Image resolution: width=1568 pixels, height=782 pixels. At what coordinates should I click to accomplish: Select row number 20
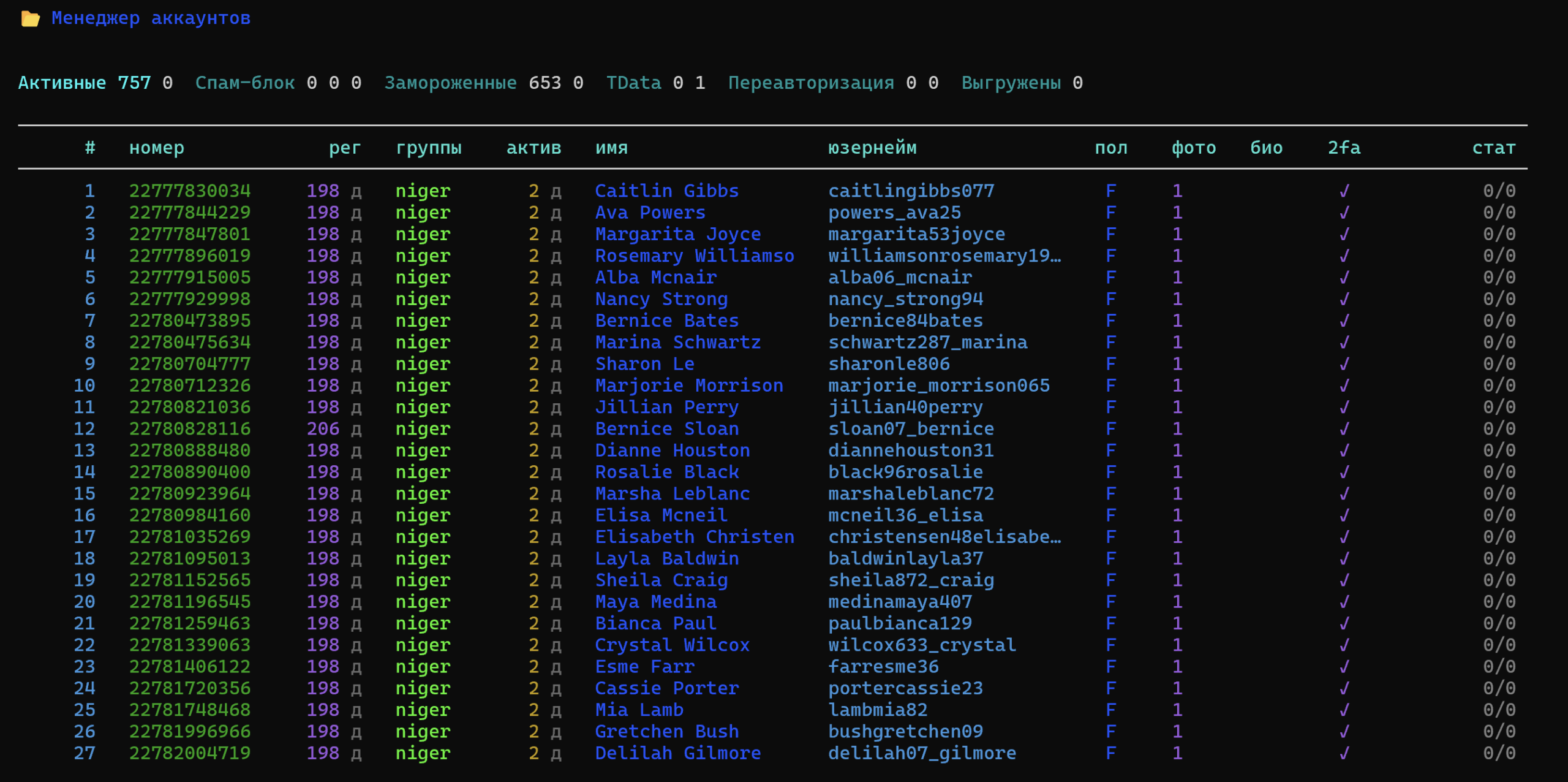coord(85,602)
